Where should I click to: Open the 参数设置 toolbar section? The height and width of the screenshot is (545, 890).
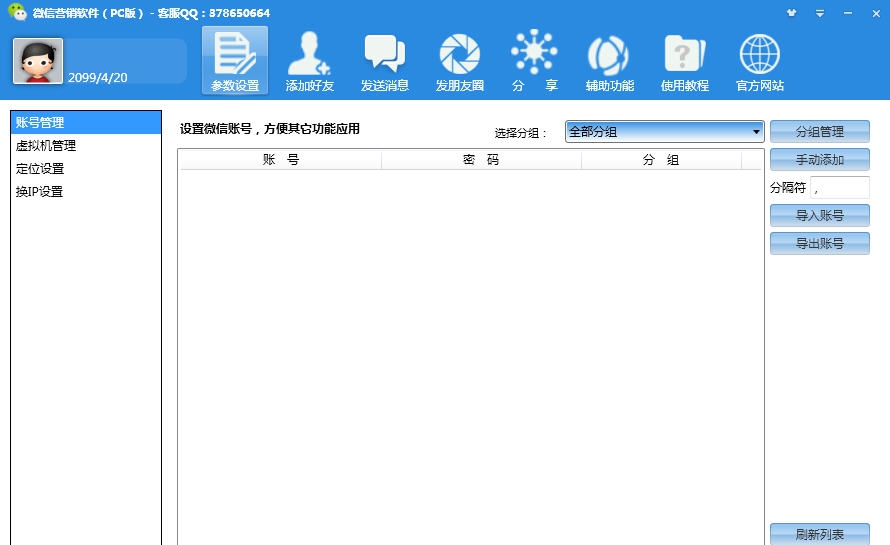(x=235, y=60)
